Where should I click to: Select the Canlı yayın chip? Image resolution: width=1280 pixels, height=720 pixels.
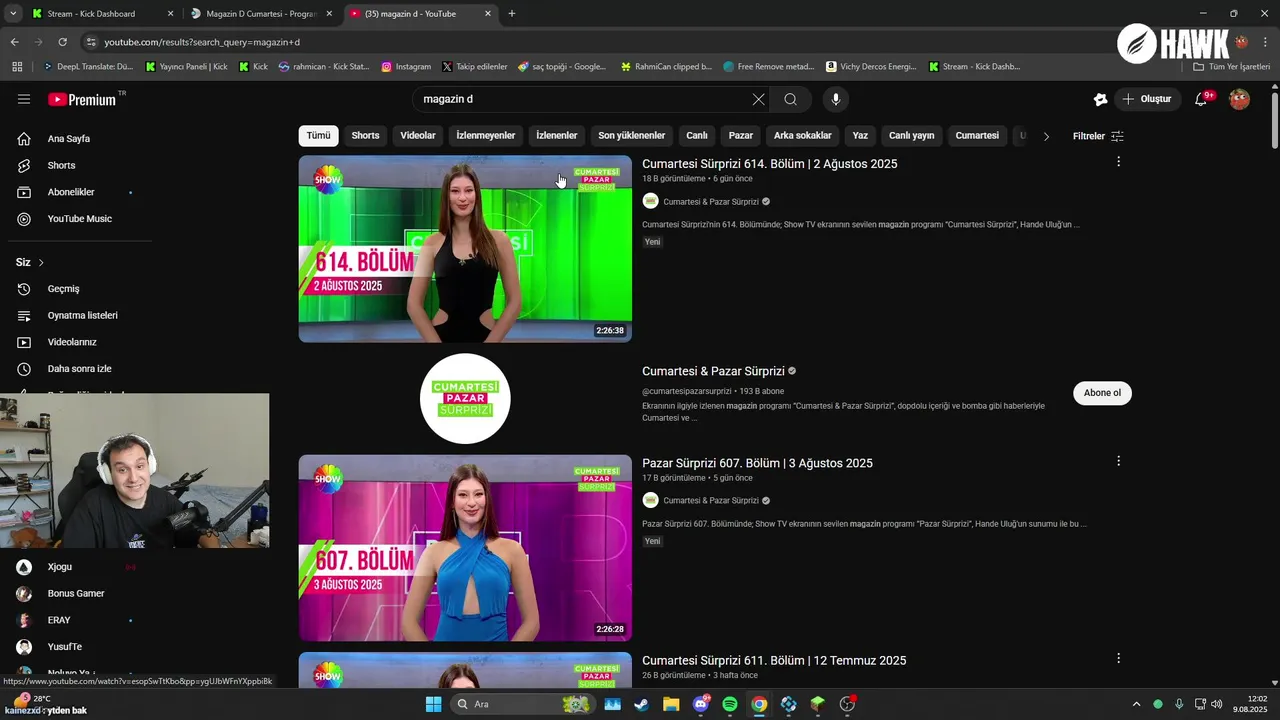tap(911, 136)
